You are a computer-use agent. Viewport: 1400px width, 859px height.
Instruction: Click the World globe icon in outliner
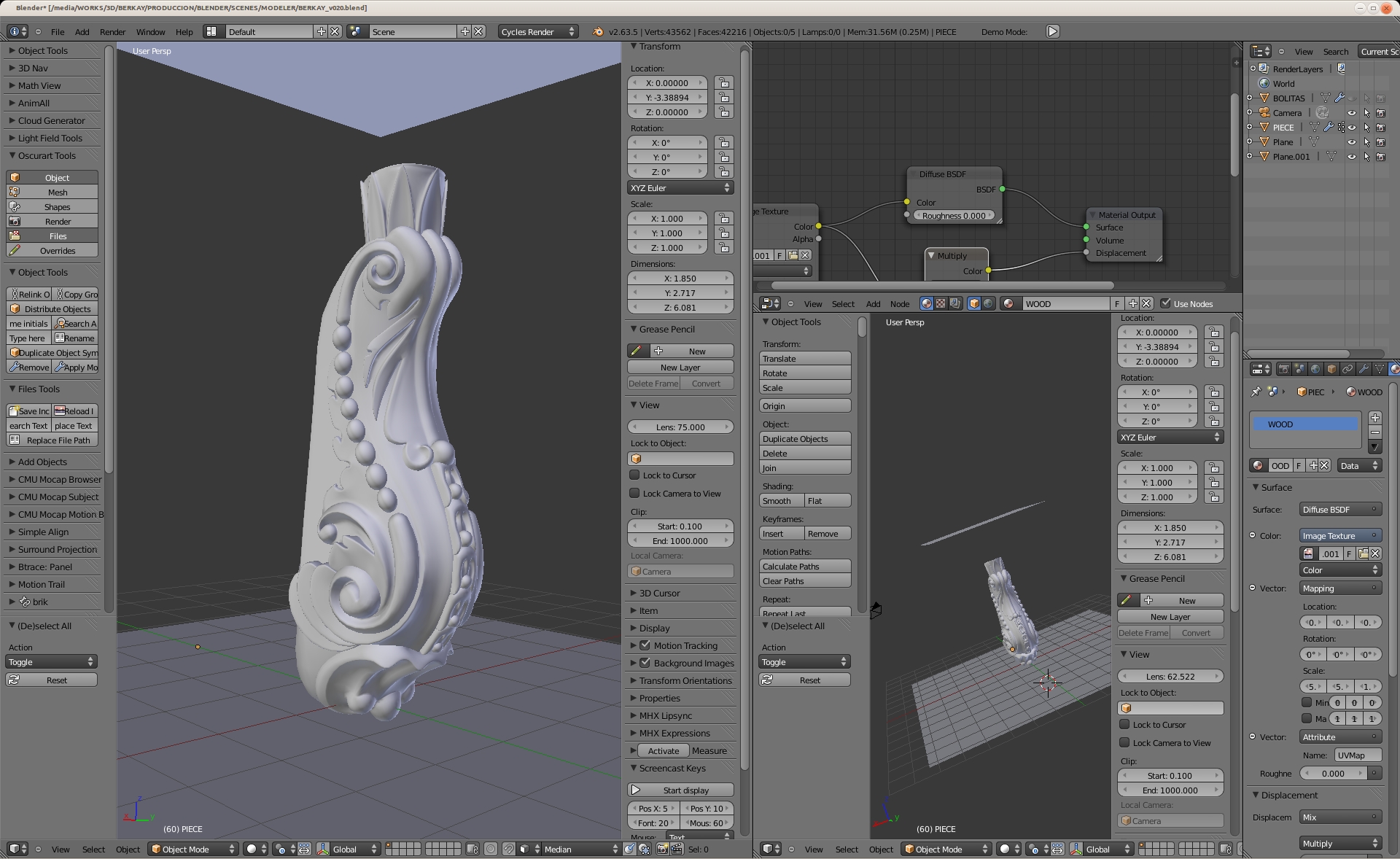(x=1264, y=83)
